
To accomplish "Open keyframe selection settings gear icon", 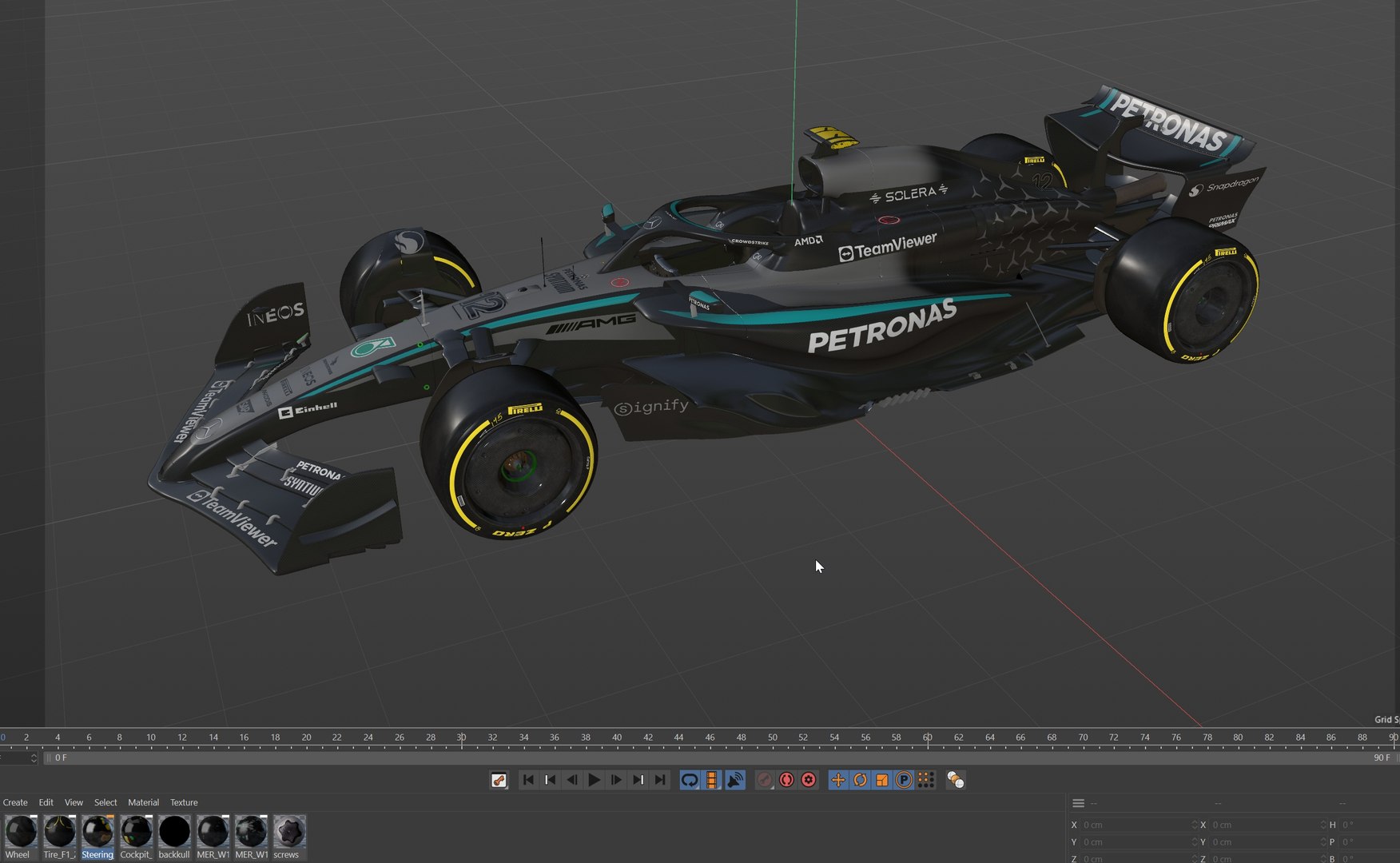I will click(x=809, y=780).
